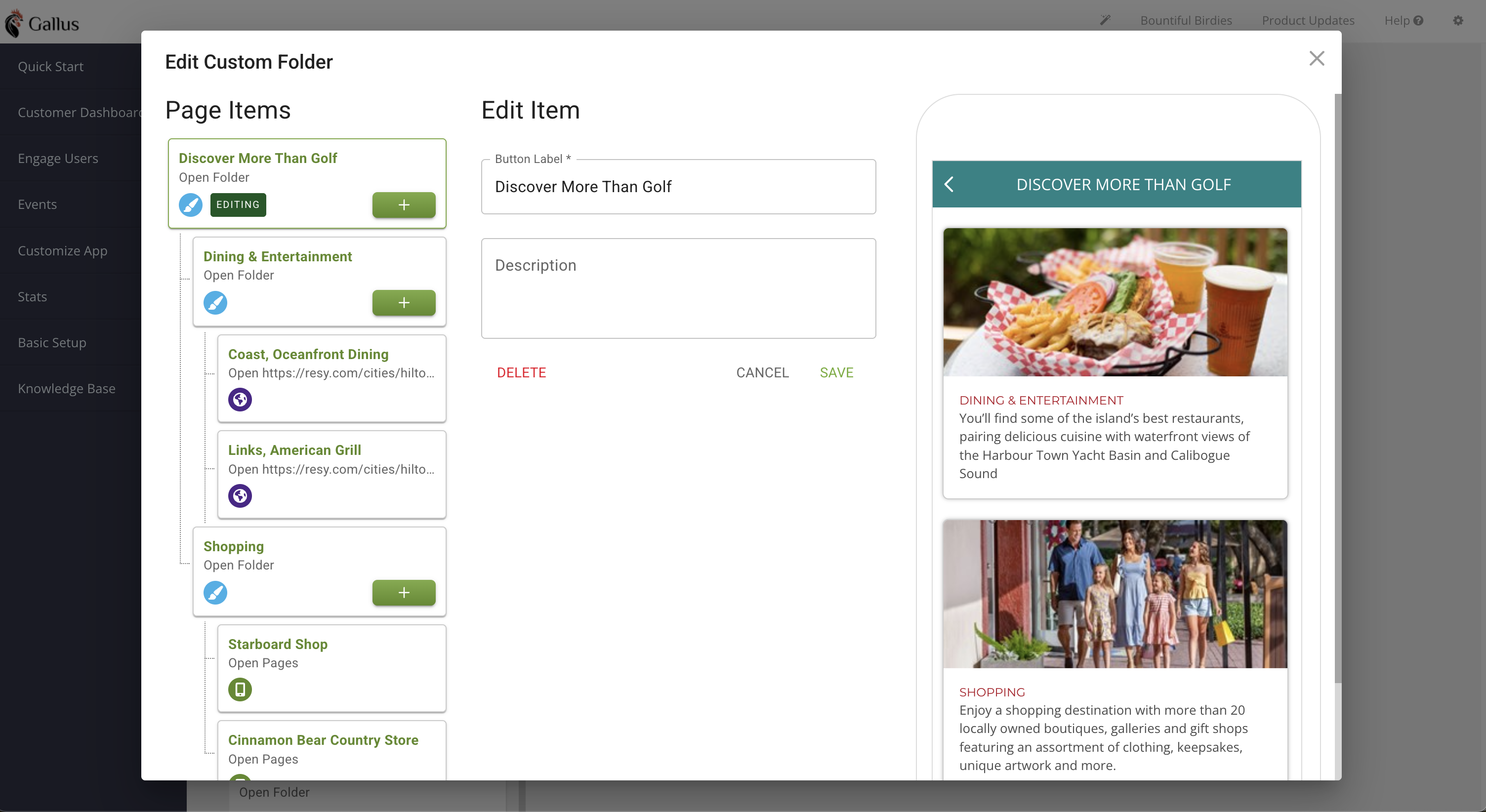Select Discover More Than Golf page item
This screenshot has width=1486, height=812.
click(x=307, y=183)
